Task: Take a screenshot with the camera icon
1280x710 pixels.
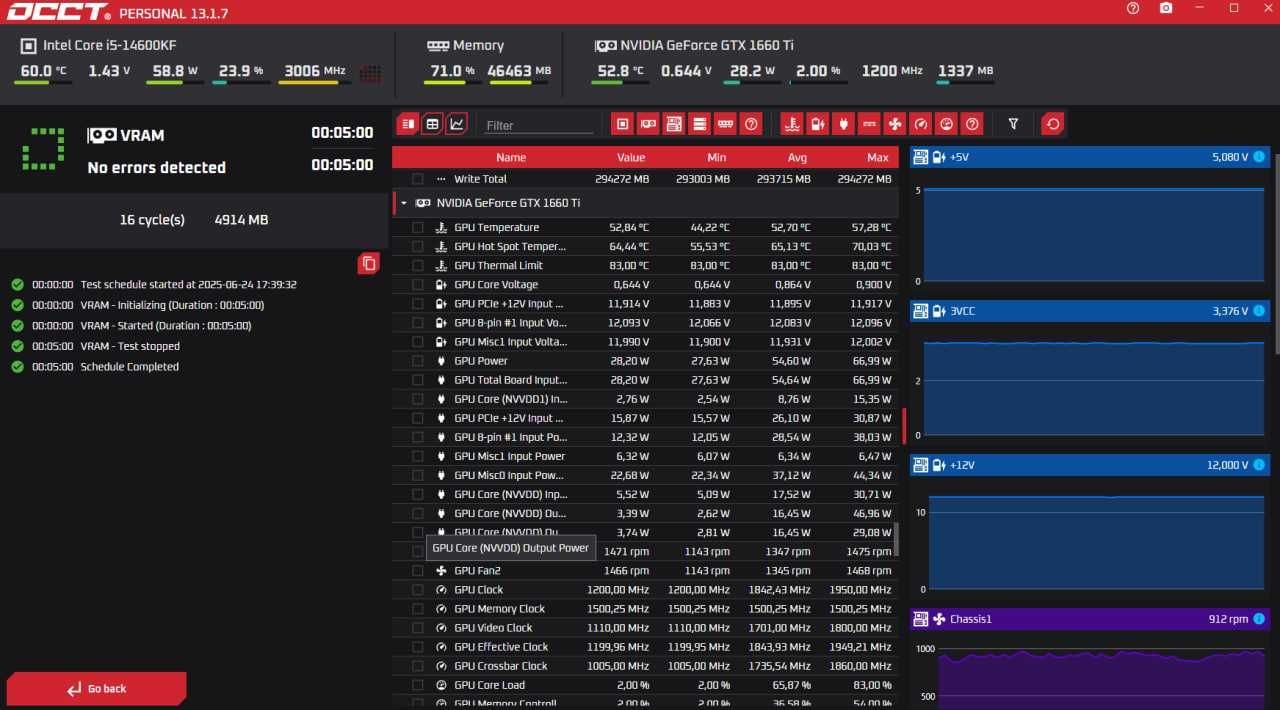Action: pyautogui.click(x=1166, y=8)
